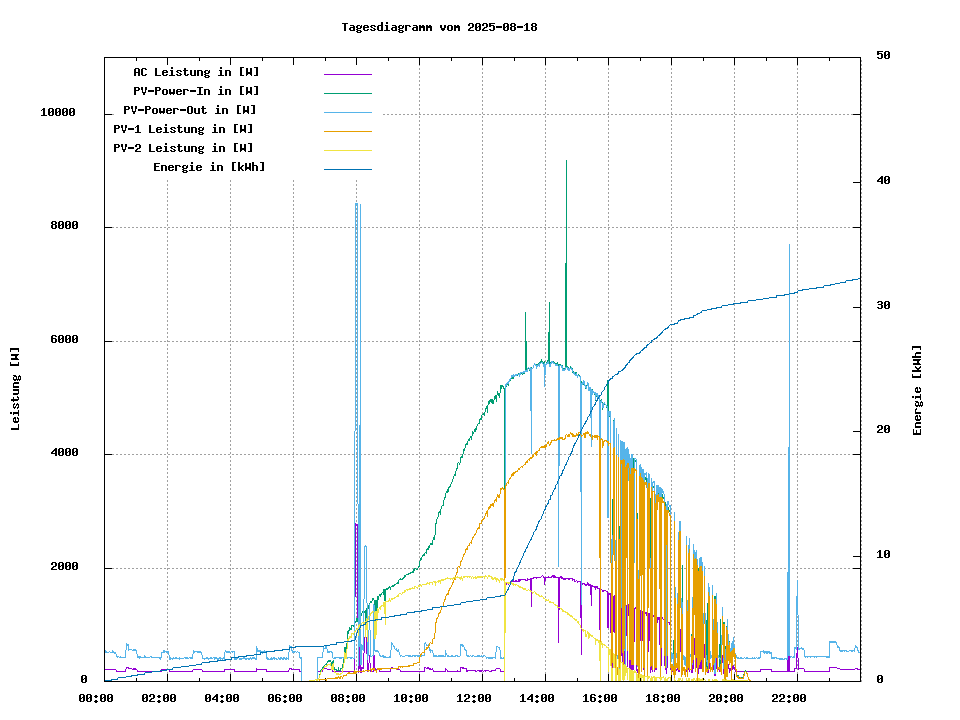Click the chart title Tagesdiagramm vom 2025-08-18
960x720 pixels.
point(439,27)
